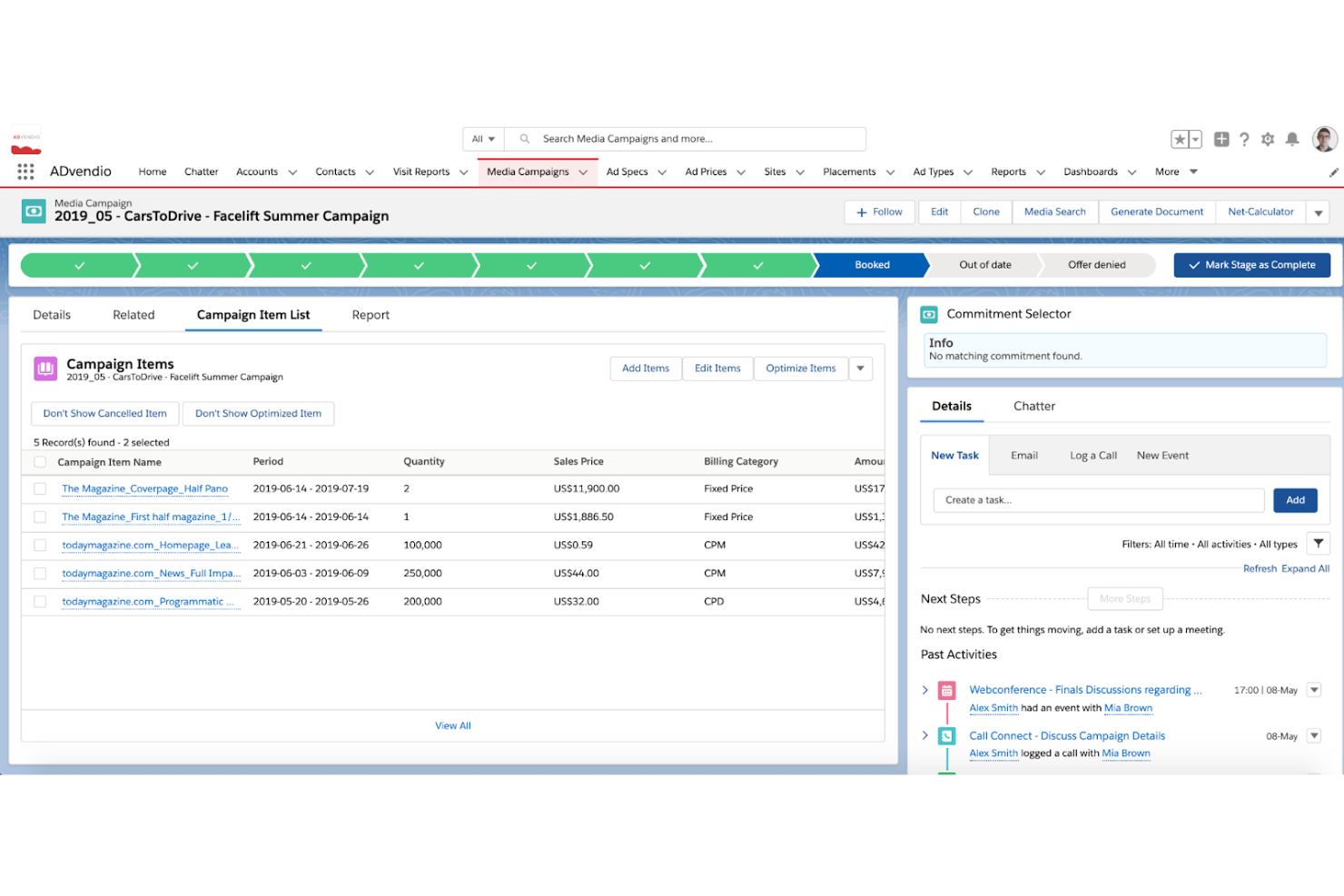Select the Log a Call tab

coord(1093,456)
